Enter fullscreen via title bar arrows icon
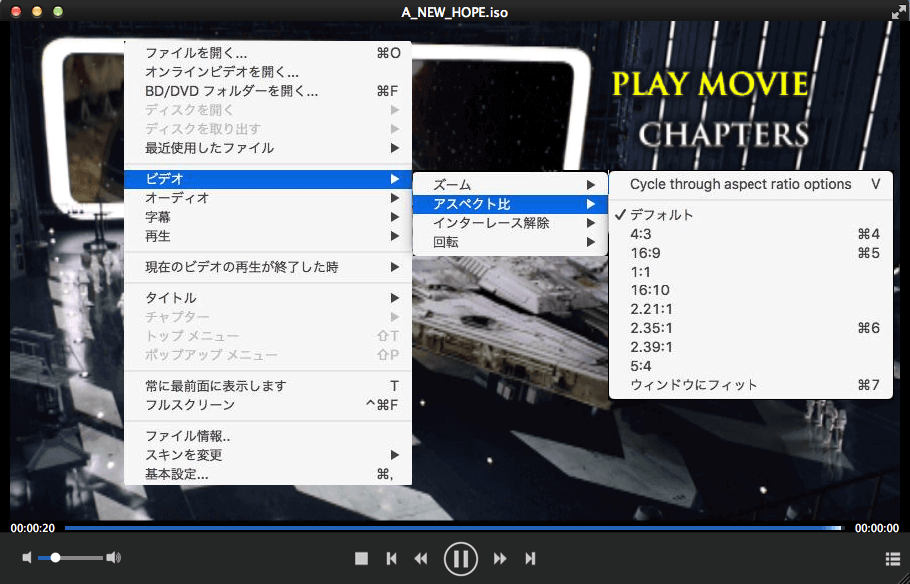The width and height of the screenshot is (910, 584). coord(898,12)
